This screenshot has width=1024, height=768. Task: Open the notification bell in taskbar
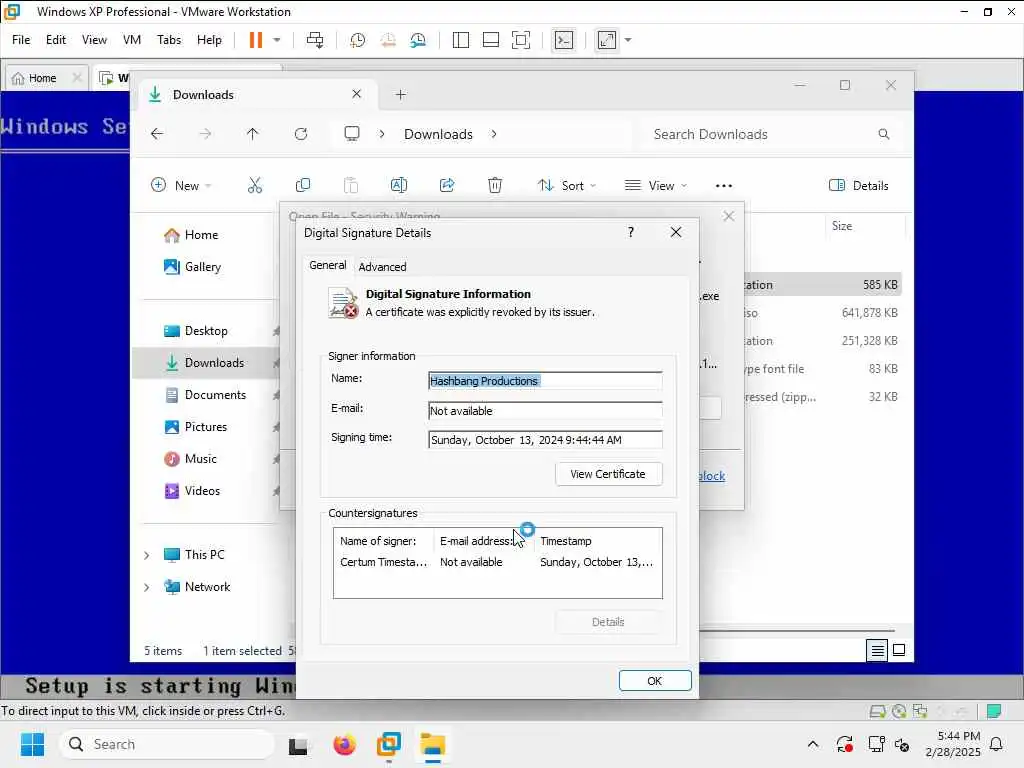click(997, 744)
